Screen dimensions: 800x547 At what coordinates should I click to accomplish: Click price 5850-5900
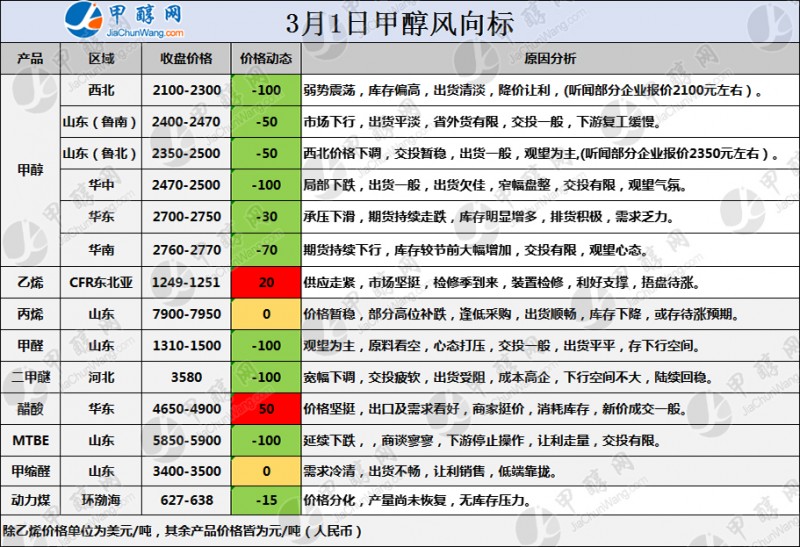coord(186,441)
